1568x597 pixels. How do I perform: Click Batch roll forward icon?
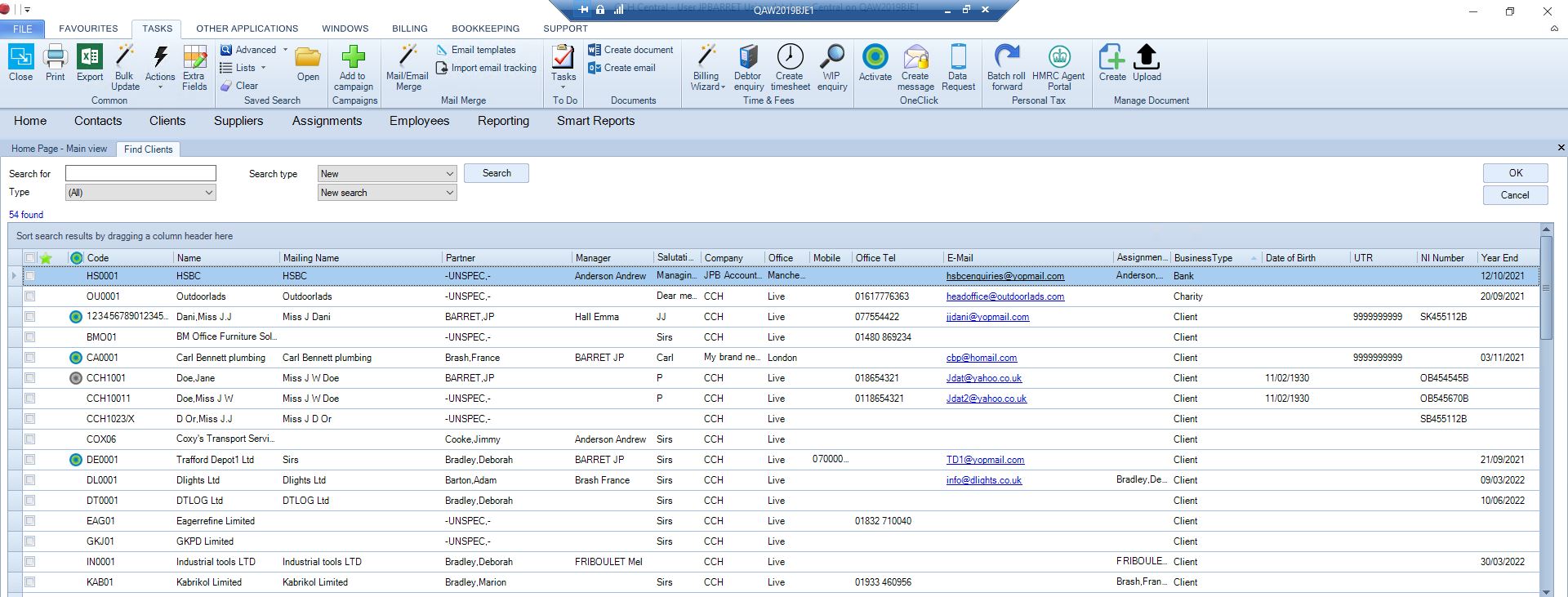(1006, 67)
